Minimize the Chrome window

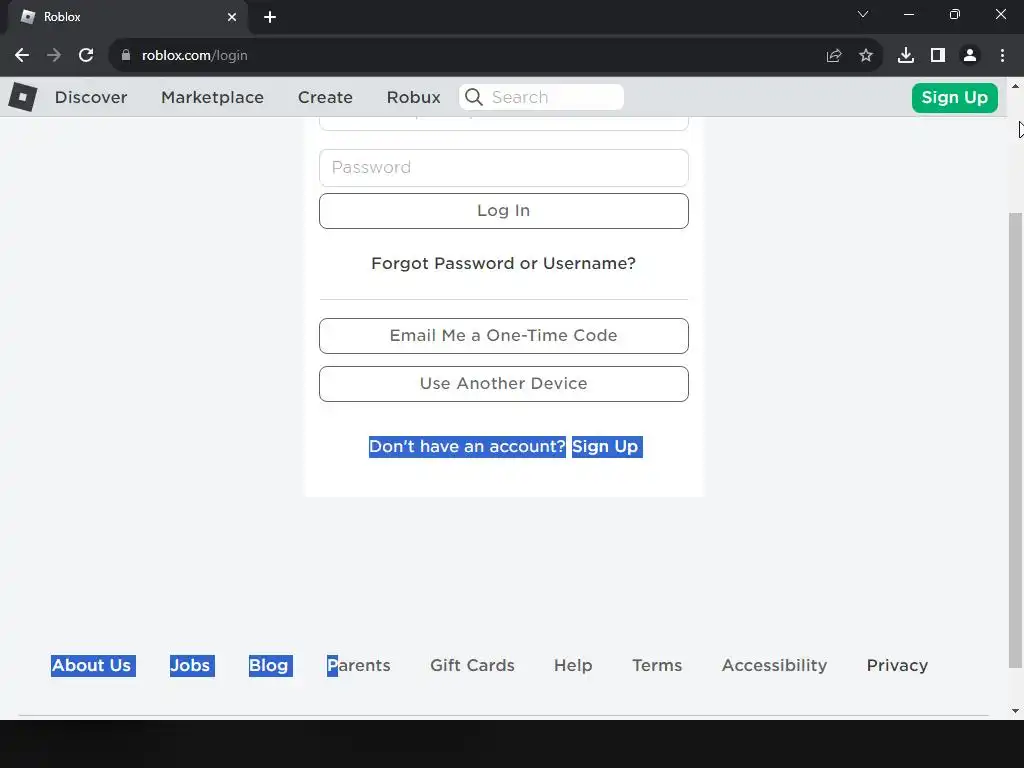coord(908,14)
